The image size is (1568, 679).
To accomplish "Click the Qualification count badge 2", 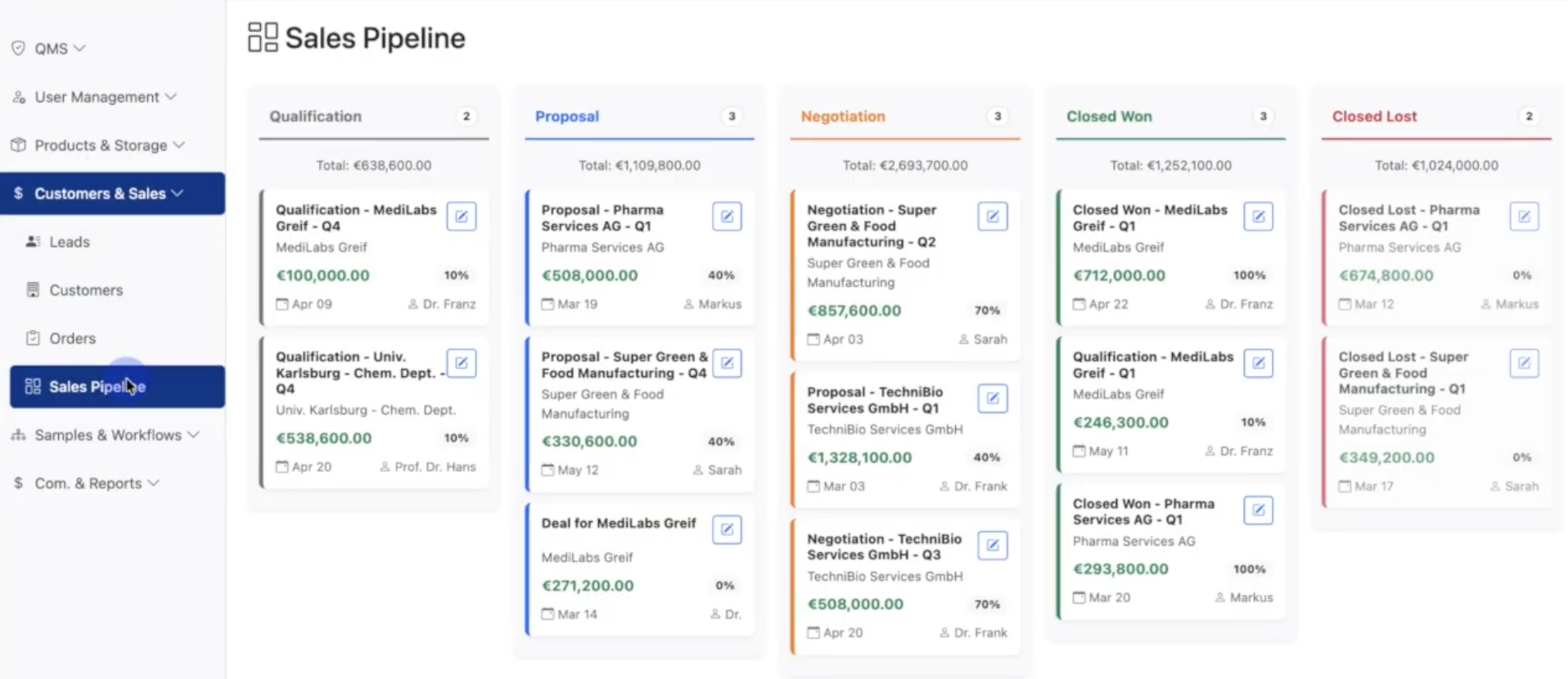I will 466,116.
